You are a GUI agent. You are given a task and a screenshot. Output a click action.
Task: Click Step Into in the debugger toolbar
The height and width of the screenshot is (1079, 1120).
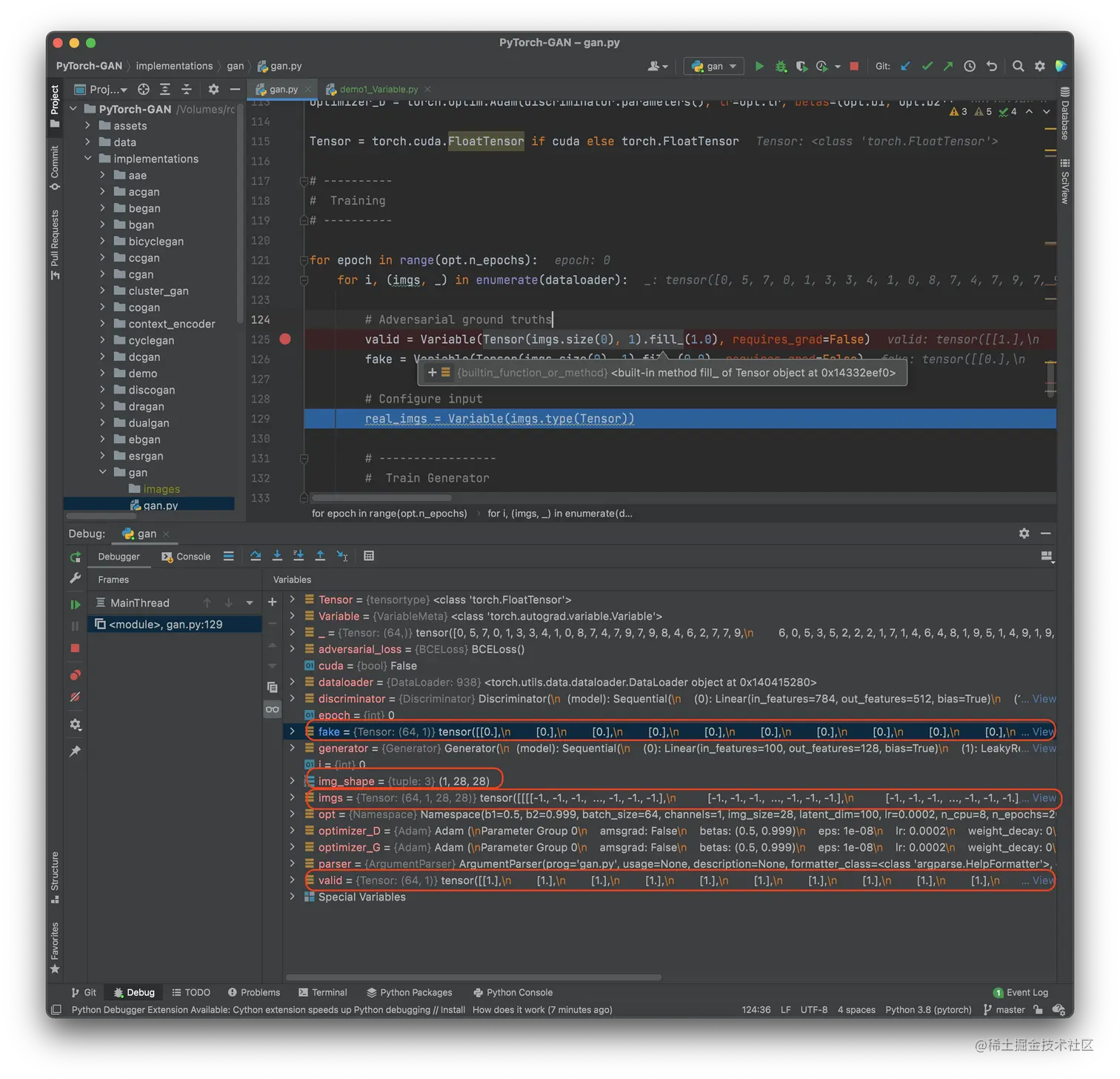pyautogui.click(x=277, y=556)
